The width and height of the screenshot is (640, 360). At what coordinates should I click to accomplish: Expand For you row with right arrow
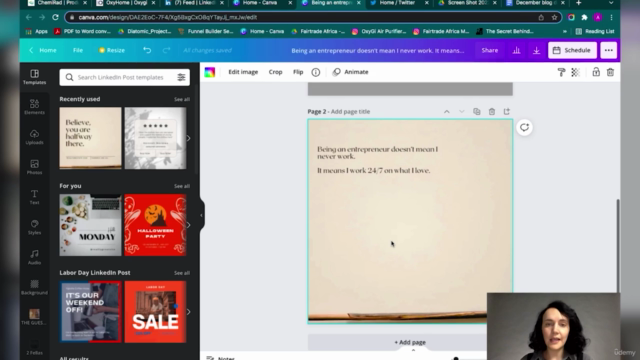coord(188,225)
